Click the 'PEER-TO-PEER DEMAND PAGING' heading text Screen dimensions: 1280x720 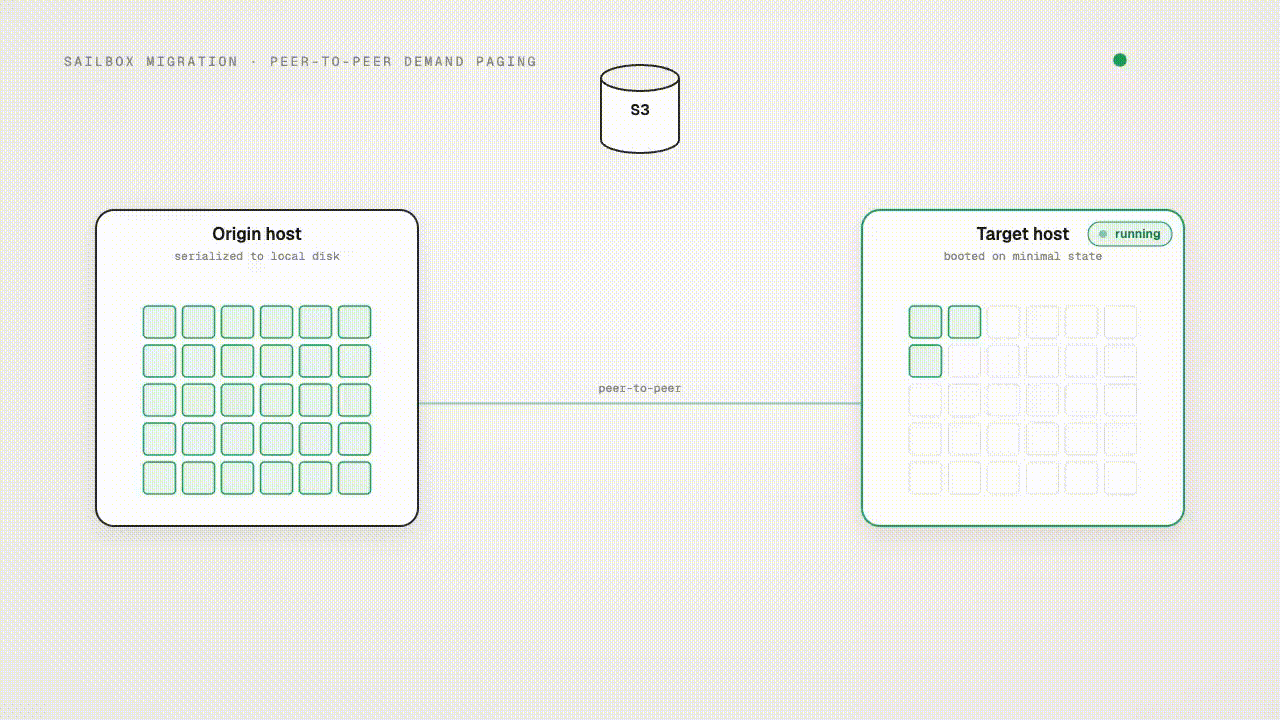(x=403, y=62)
